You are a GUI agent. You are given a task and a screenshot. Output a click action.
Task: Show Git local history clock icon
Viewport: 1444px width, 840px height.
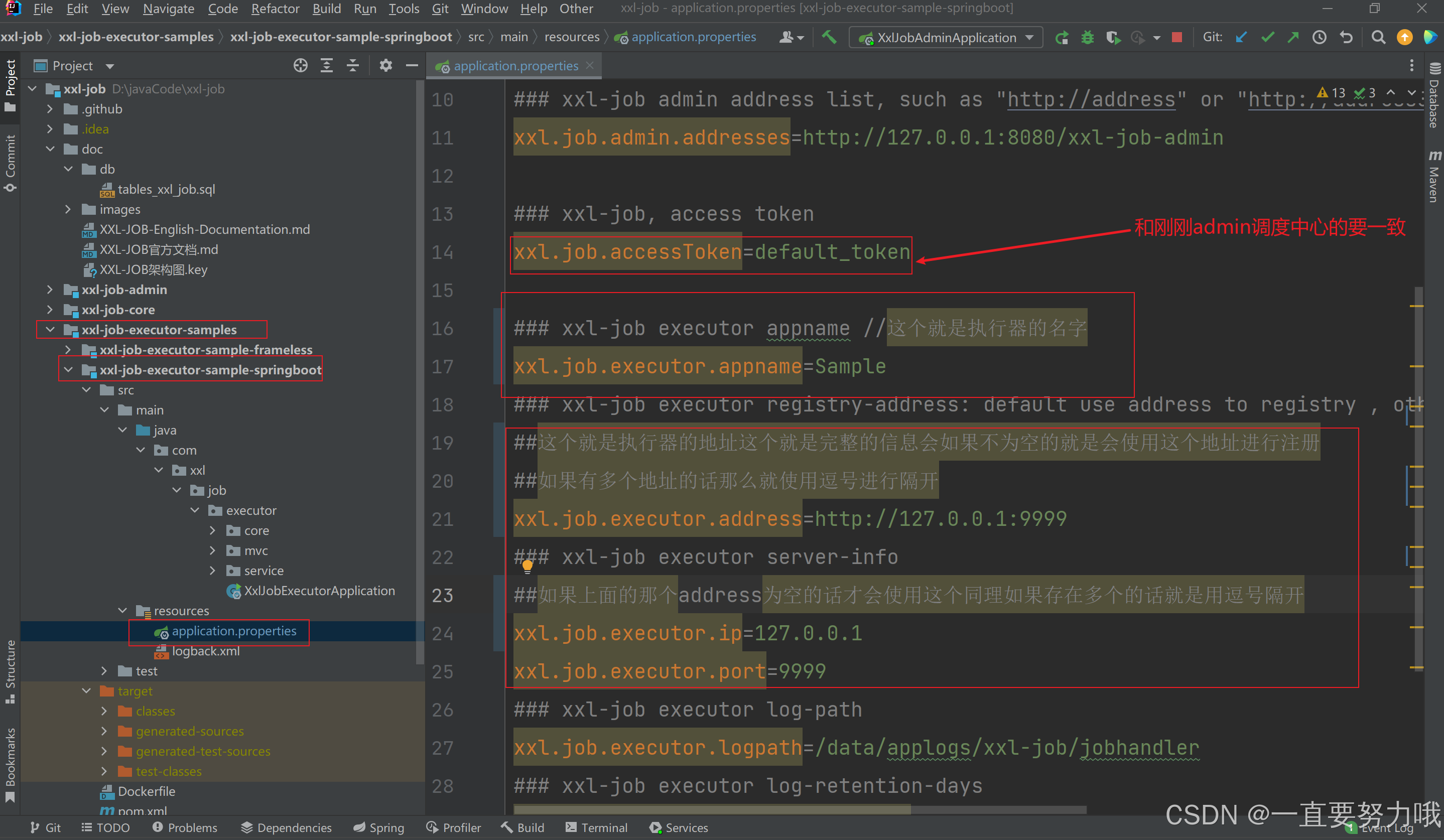point(1319,37)
